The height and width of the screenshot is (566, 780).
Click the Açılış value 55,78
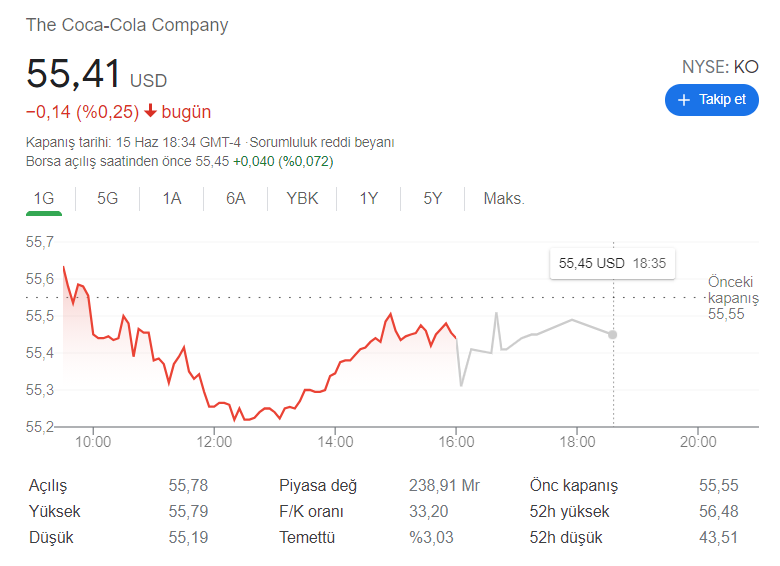pyautogui.click(x=188, y=485)
